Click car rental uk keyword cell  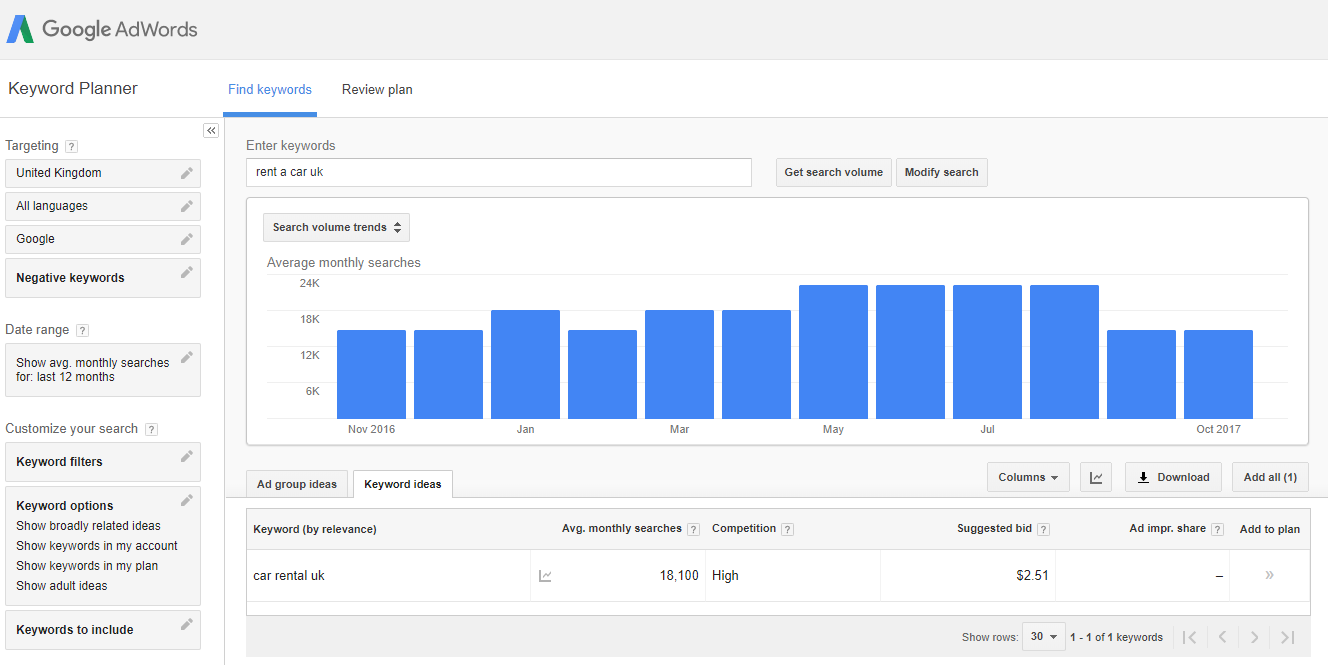pos(289,576)
